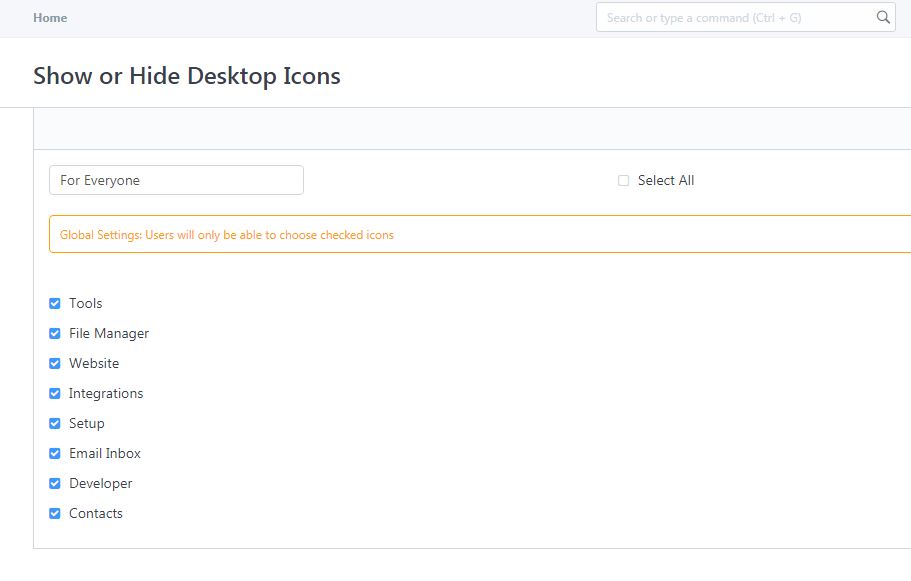Image resolution: width=911 pixels, height=581 pixels.
Task: Click the Tools label text
Action: (x=85, y=303)
